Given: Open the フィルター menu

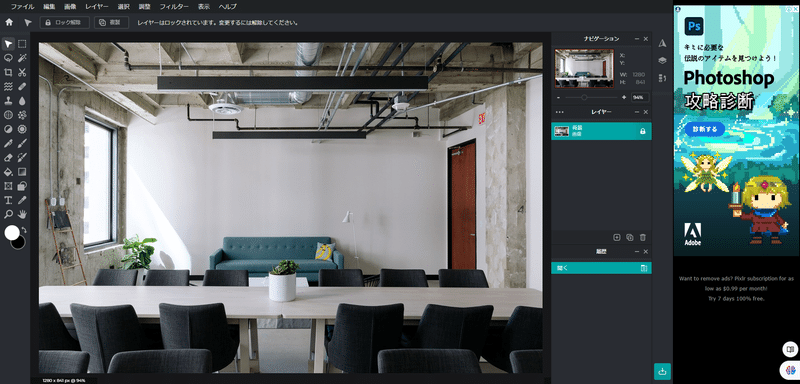Looking at the screenshot, I should click(174, 7).
